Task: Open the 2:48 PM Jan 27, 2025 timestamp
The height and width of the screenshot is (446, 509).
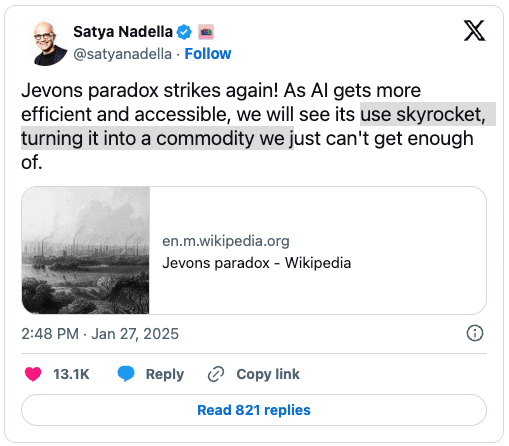Action: pos(100,334)
